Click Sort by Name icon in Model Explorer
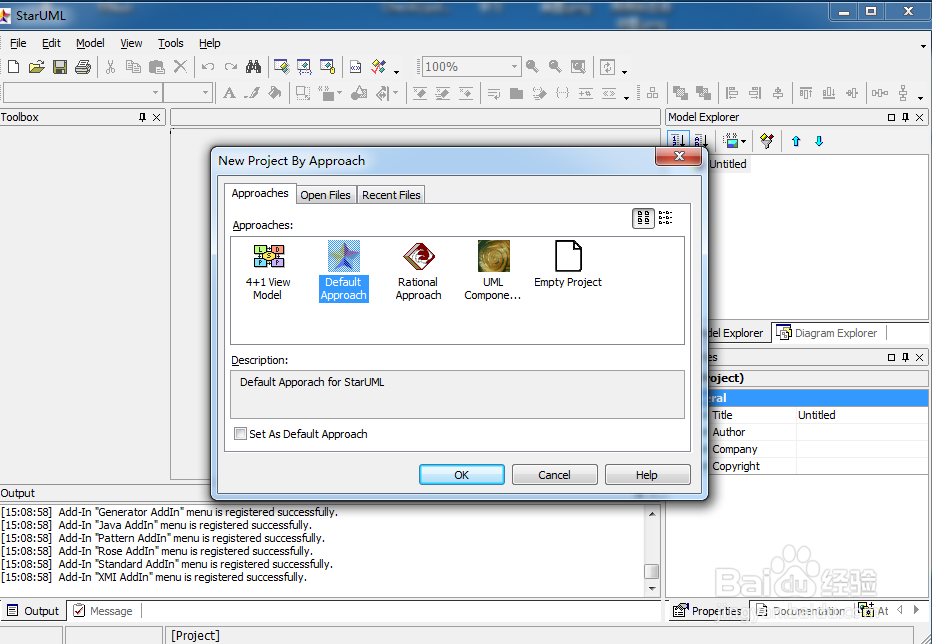This screenshot has height=644, width=932. [x=700, y=140]
